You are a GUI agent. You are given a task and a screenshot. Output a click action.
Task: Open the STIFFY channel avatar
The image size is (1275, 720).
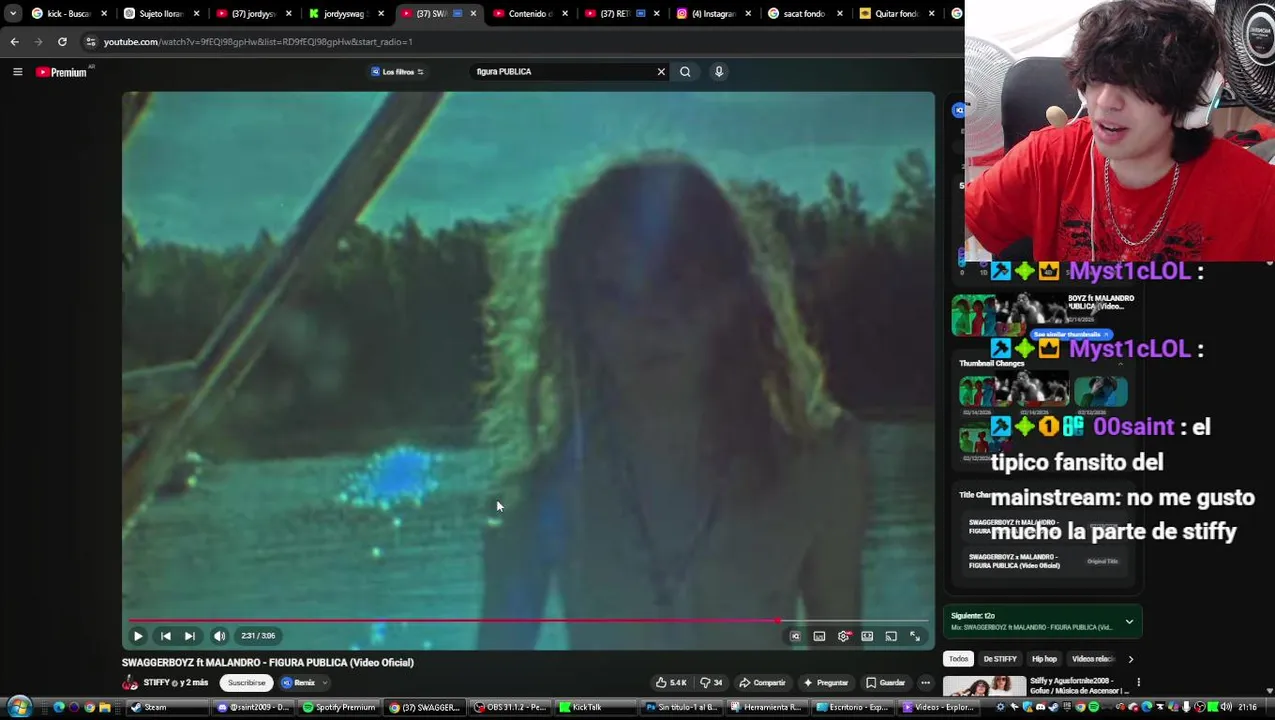click(130, 683)
